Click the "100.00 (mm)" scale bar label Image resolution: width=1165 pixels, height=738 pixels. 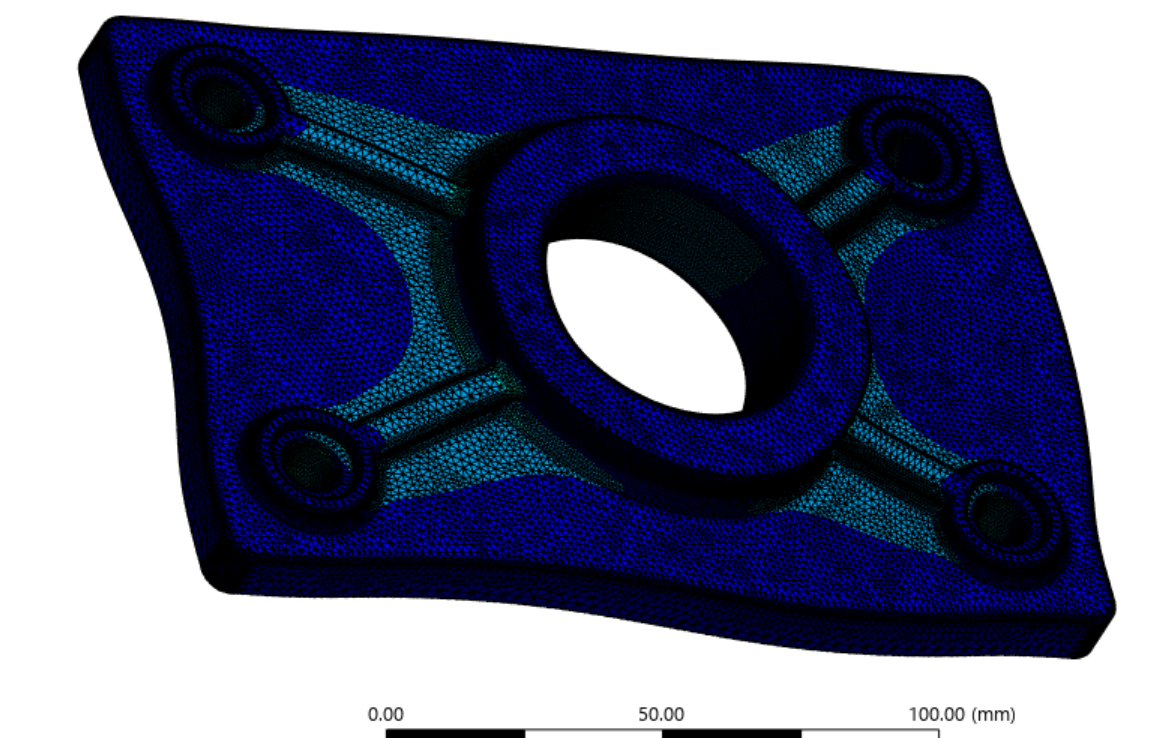tap(961, 715)
